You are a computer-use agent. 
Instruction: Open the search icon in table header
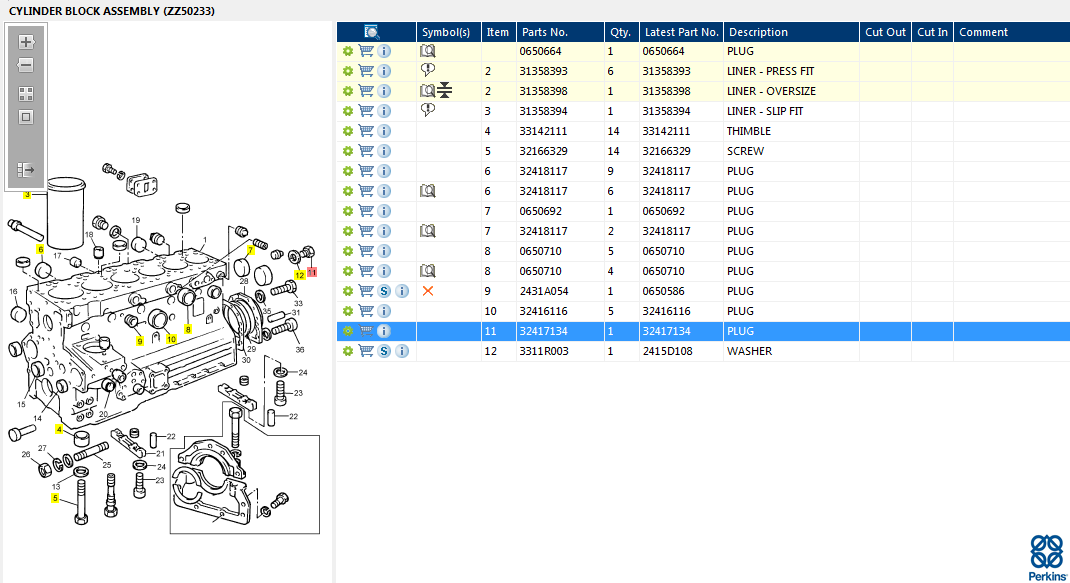[372, 32]
